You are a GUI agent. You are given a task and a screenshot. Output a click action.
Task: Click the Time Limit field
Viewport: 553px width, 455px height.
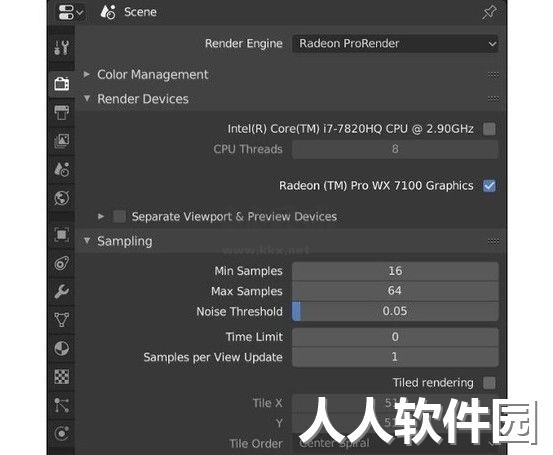click(x=395, y=337)
